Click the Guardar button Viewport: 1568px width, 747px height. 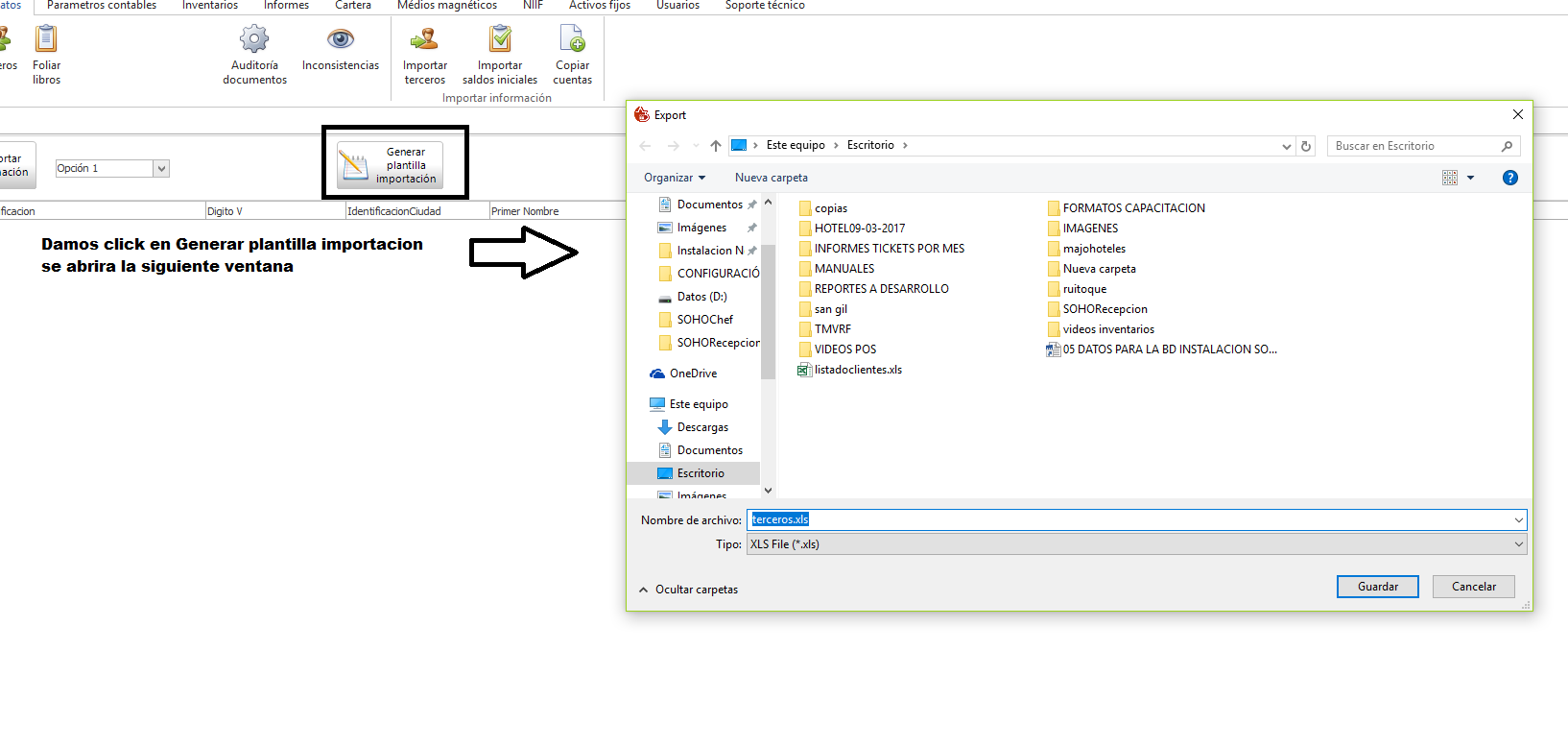point(1377,587)
